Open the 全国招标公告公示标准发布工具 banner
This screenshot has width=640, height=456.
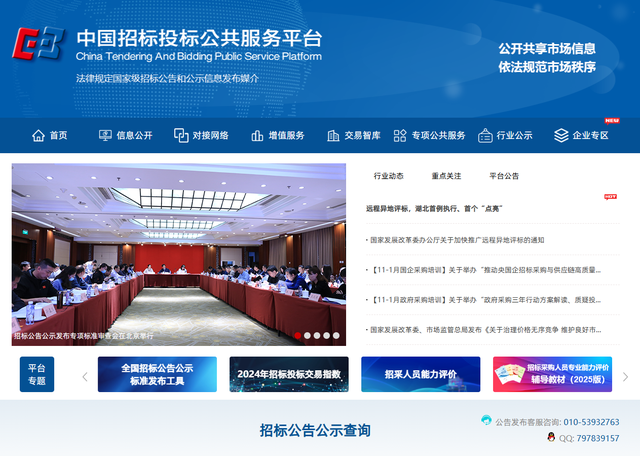[x=157, y=374]
